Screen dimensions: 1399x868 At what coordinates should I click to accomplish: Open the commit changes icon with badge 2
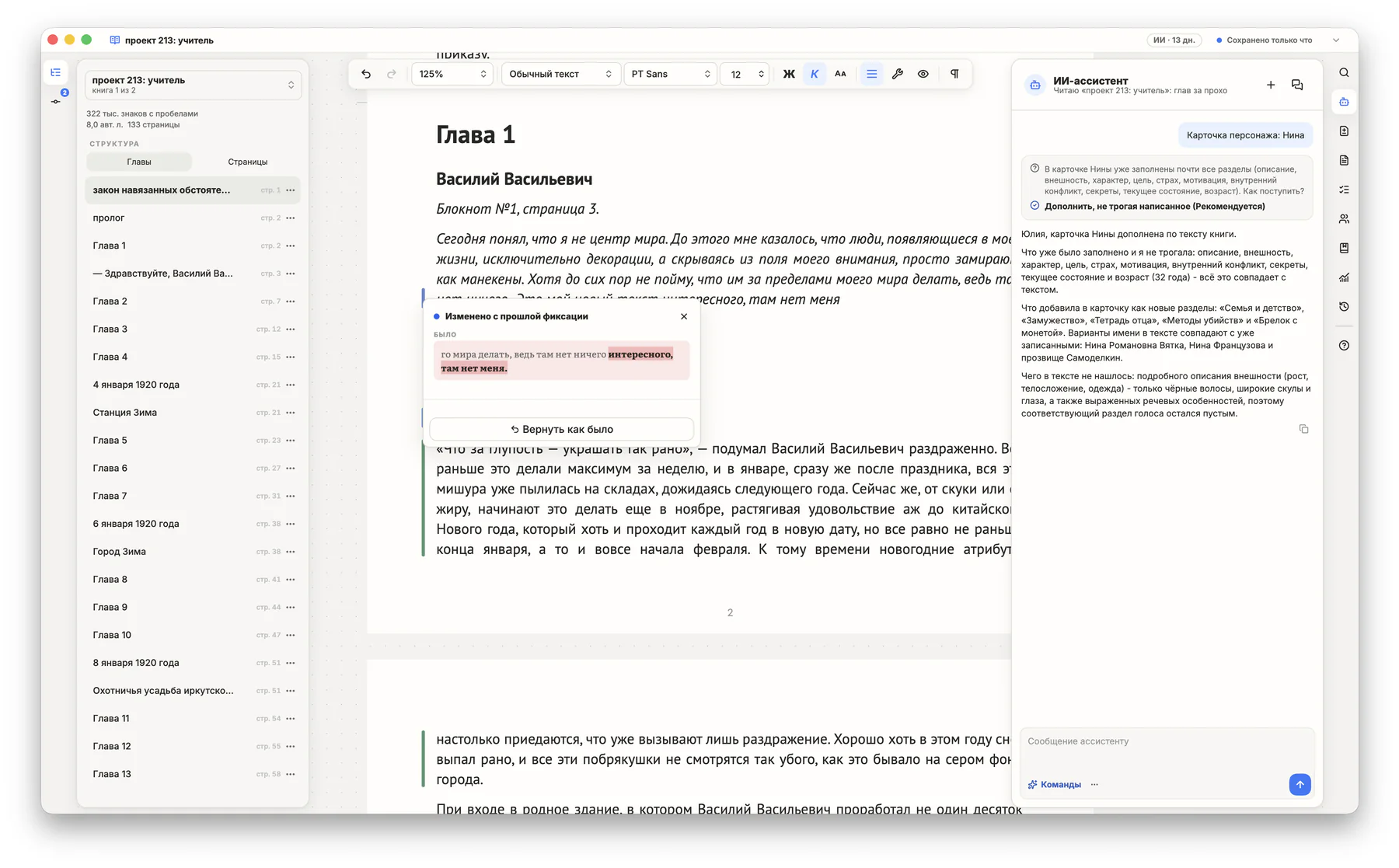(x=57, y=99)
